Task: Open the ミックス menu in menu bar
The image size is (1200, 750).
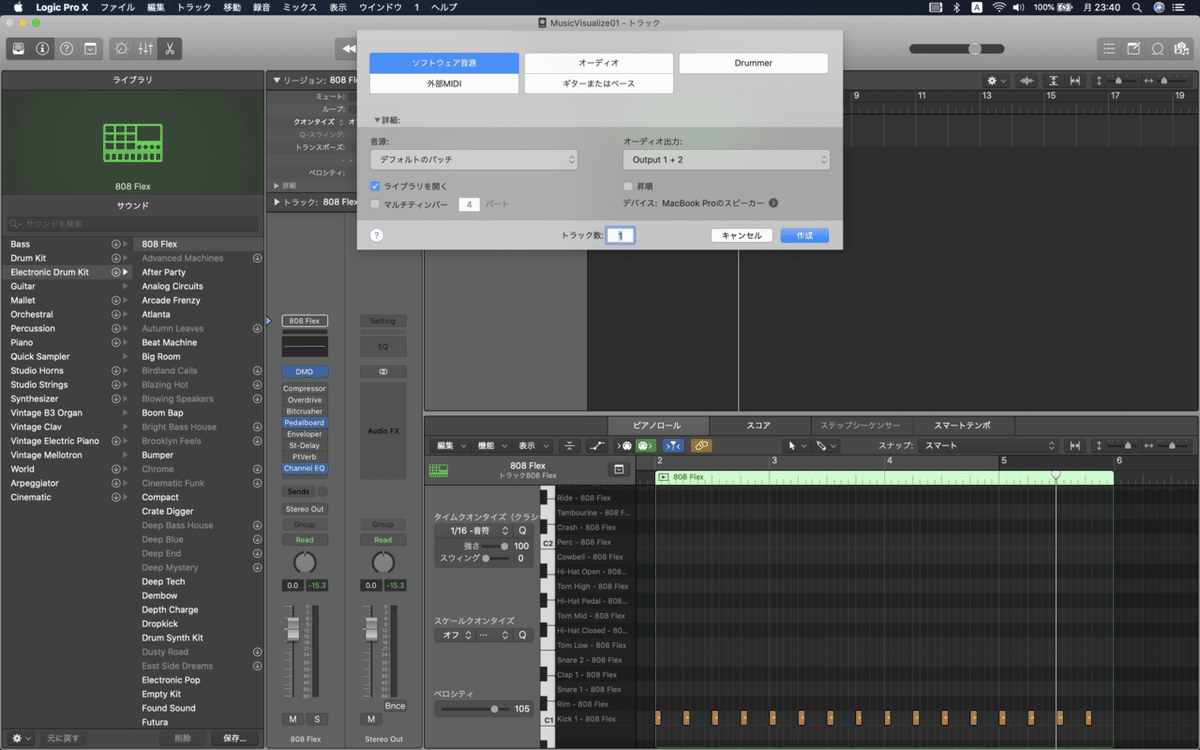Action: tap(299, 7)
